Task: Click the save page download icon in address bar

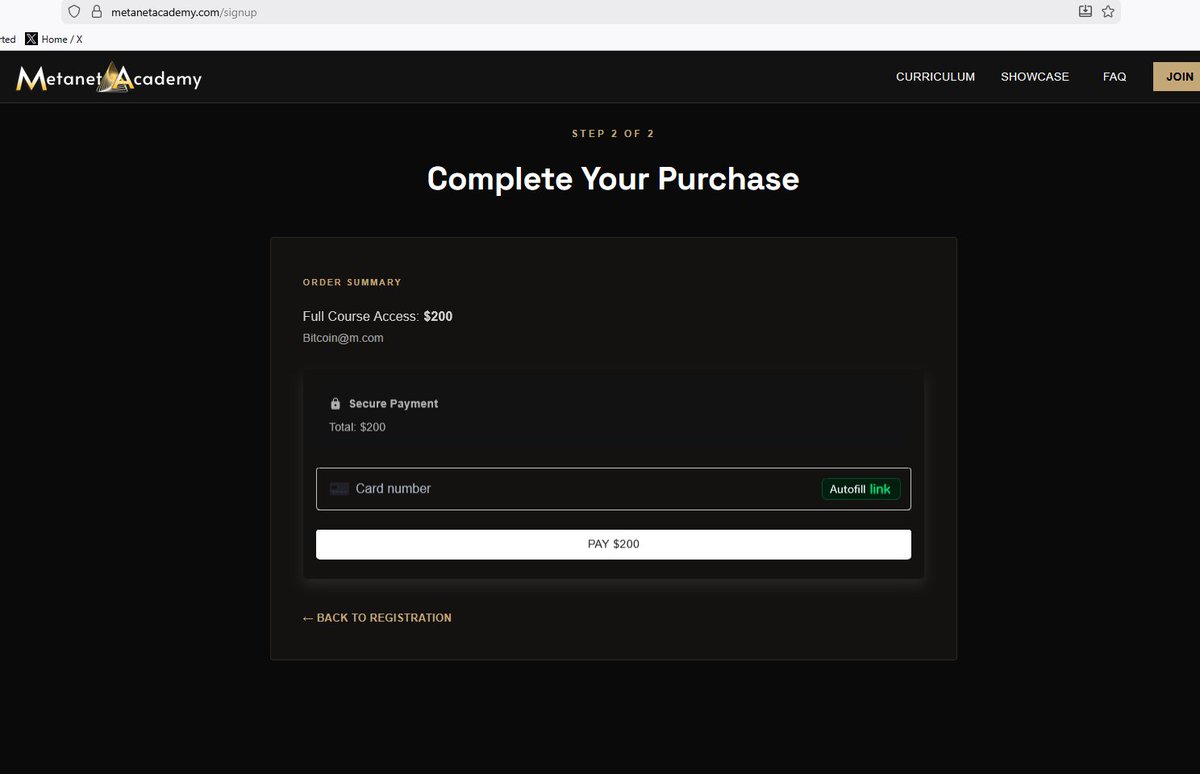Action: [x=1085, y=11]
